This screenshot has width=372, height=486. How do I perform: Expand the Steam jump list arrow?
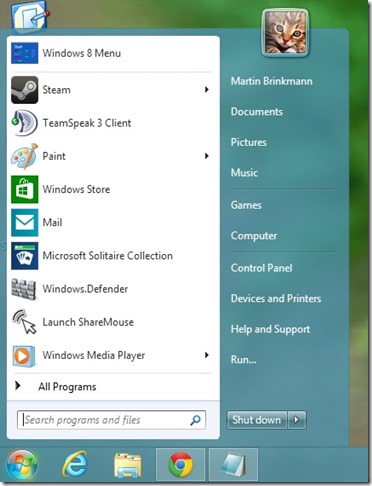point(207,89)
